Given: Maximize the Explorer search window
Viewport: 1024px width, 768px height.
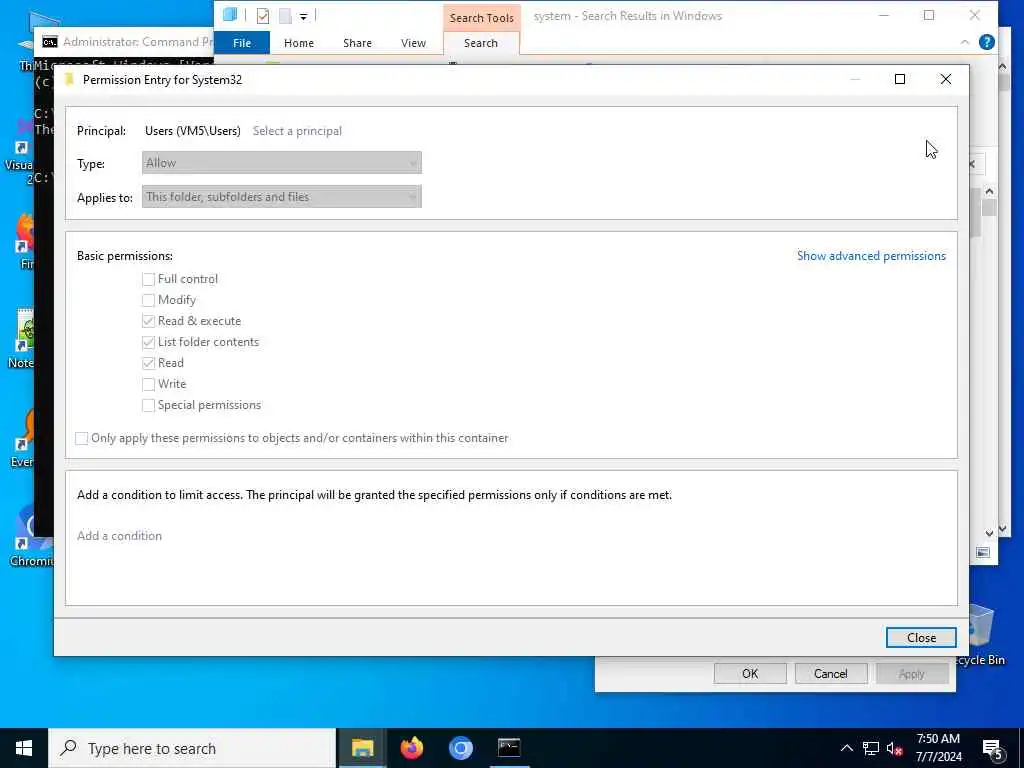Looking at the screenshot, I should tap(929, 15).
